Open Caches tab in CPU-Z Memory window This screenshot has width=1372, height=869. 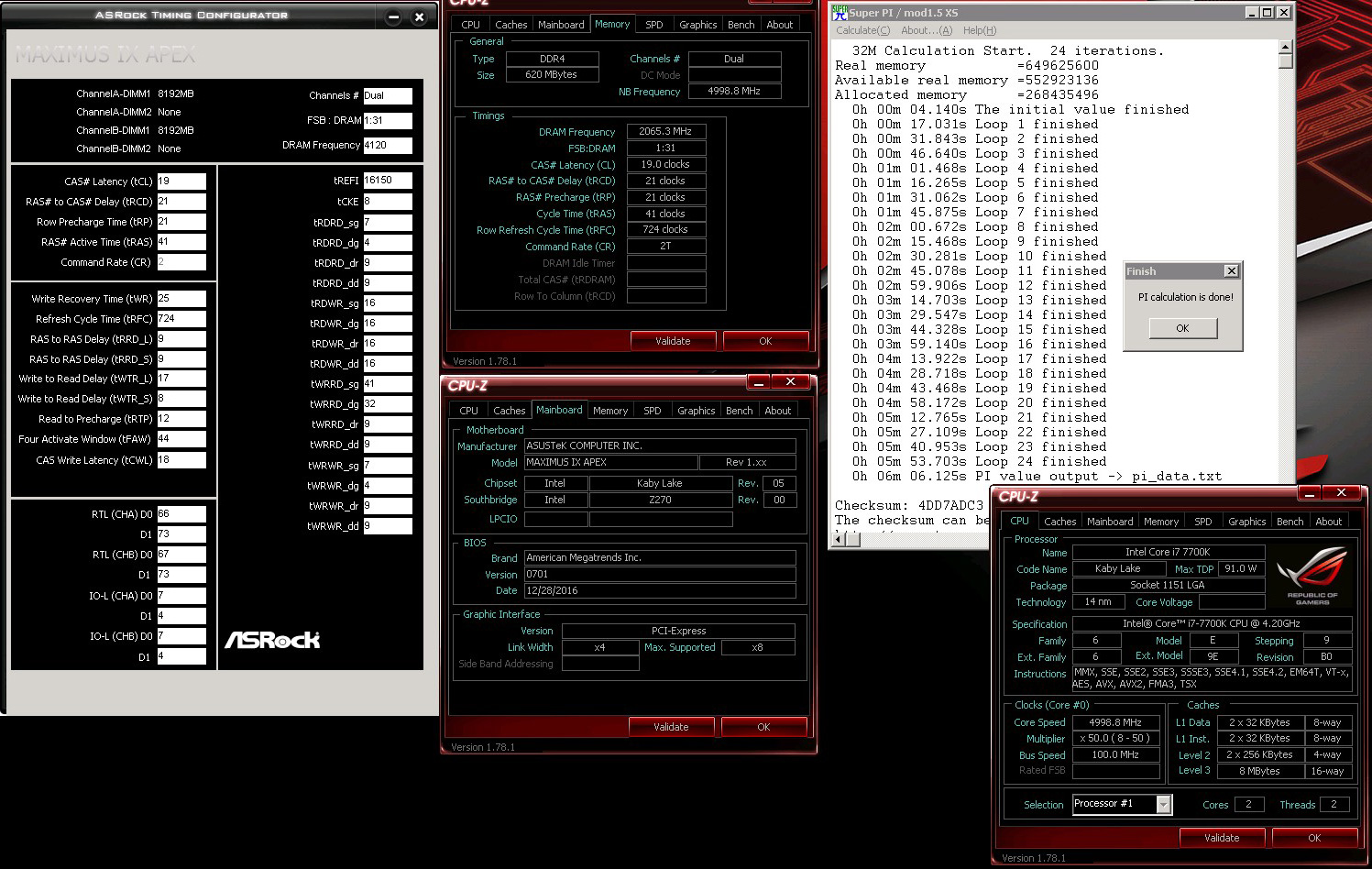click(x=511, y=25)
